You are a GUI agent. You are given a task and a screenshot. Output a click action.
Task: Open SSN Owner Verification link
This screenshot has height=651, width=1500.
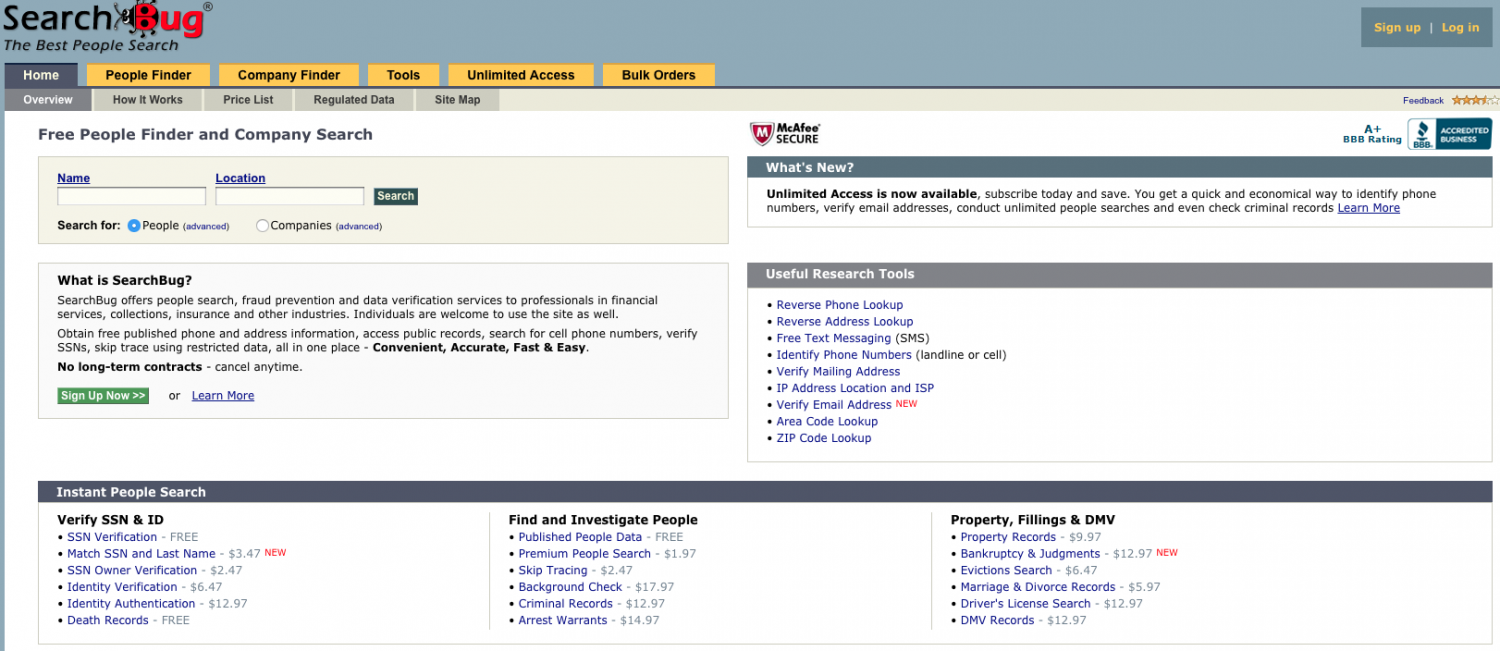(132, 570)
